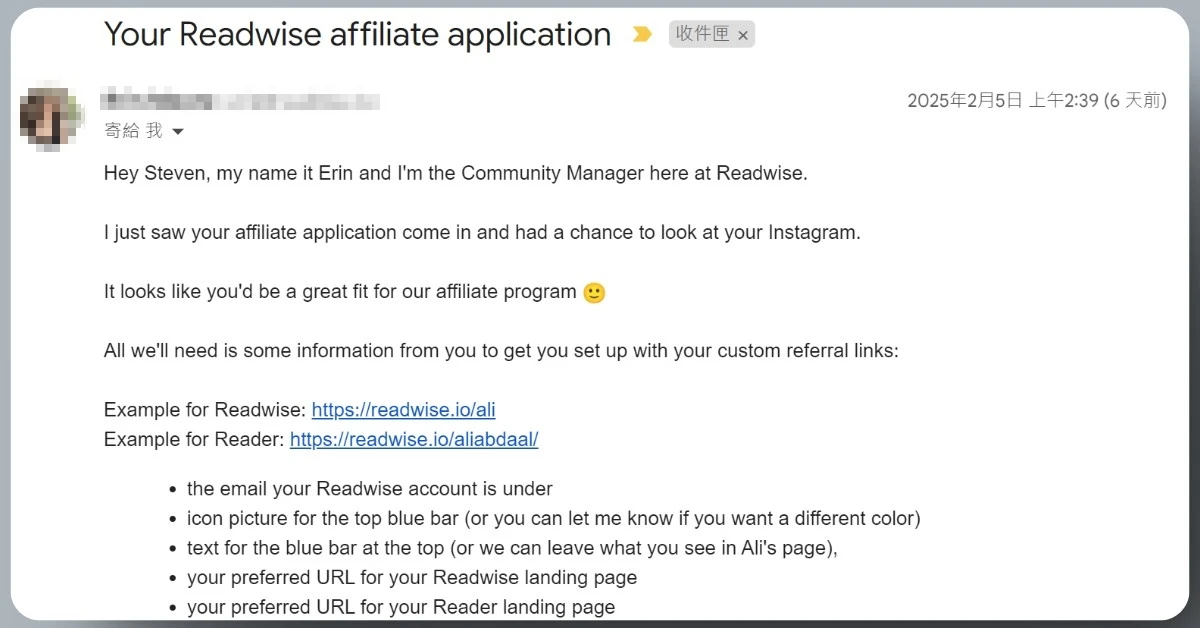Expand recipient details arrow next to 寄給 我
The image size is (1200, 628).
178,132
